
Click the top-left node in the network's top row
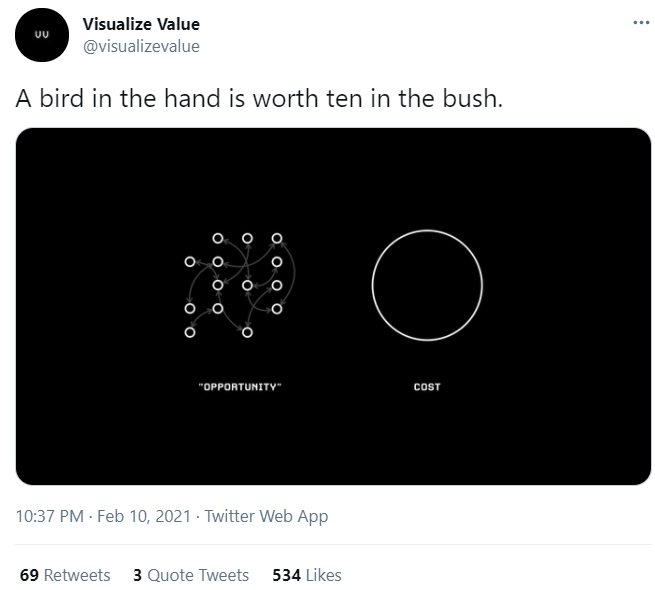coord(218,239)
